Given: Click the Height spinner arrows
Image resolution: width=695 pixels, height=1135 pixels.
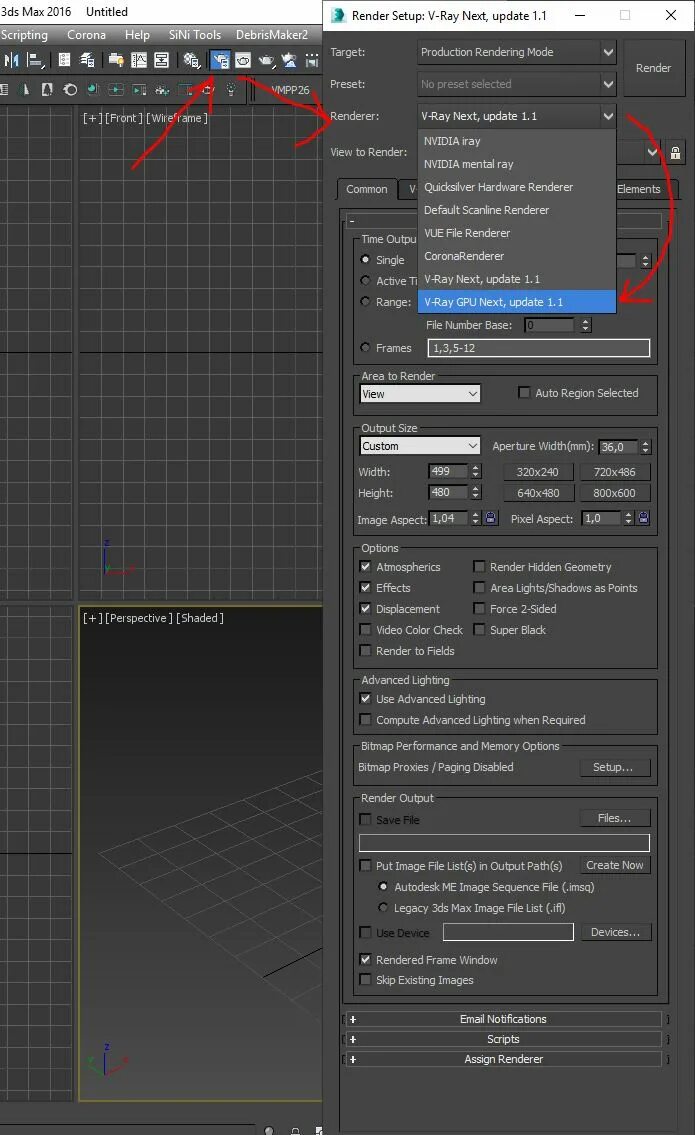Looking at the screenshot, I should pyautogui.click(x=476, y=492).
